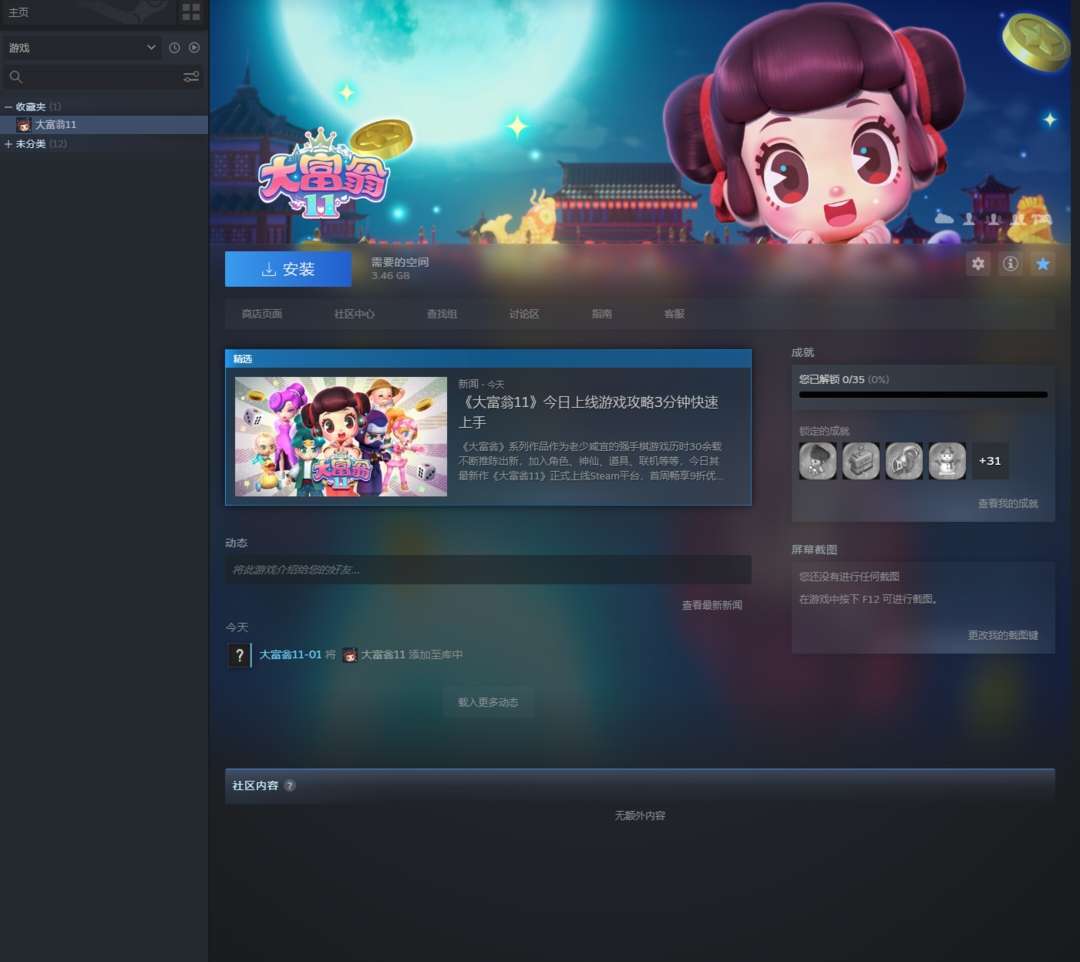Screen dimensions: 1080x962
Task: Open 查看最新新闻 link
Action: click(712, 605)
